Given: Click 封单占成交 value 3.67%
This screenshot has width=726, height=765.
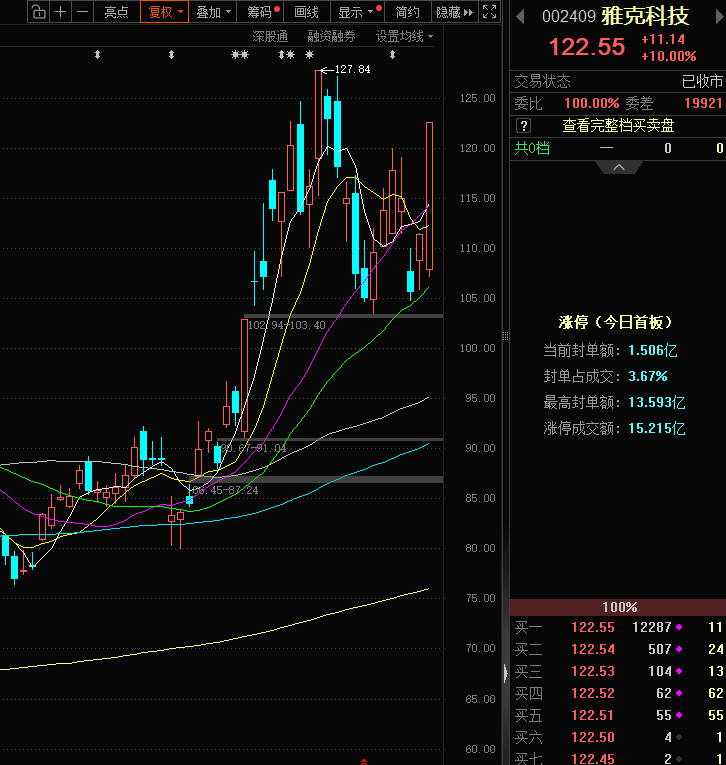Looking at the screenshot, I should (x=647, y=376).
